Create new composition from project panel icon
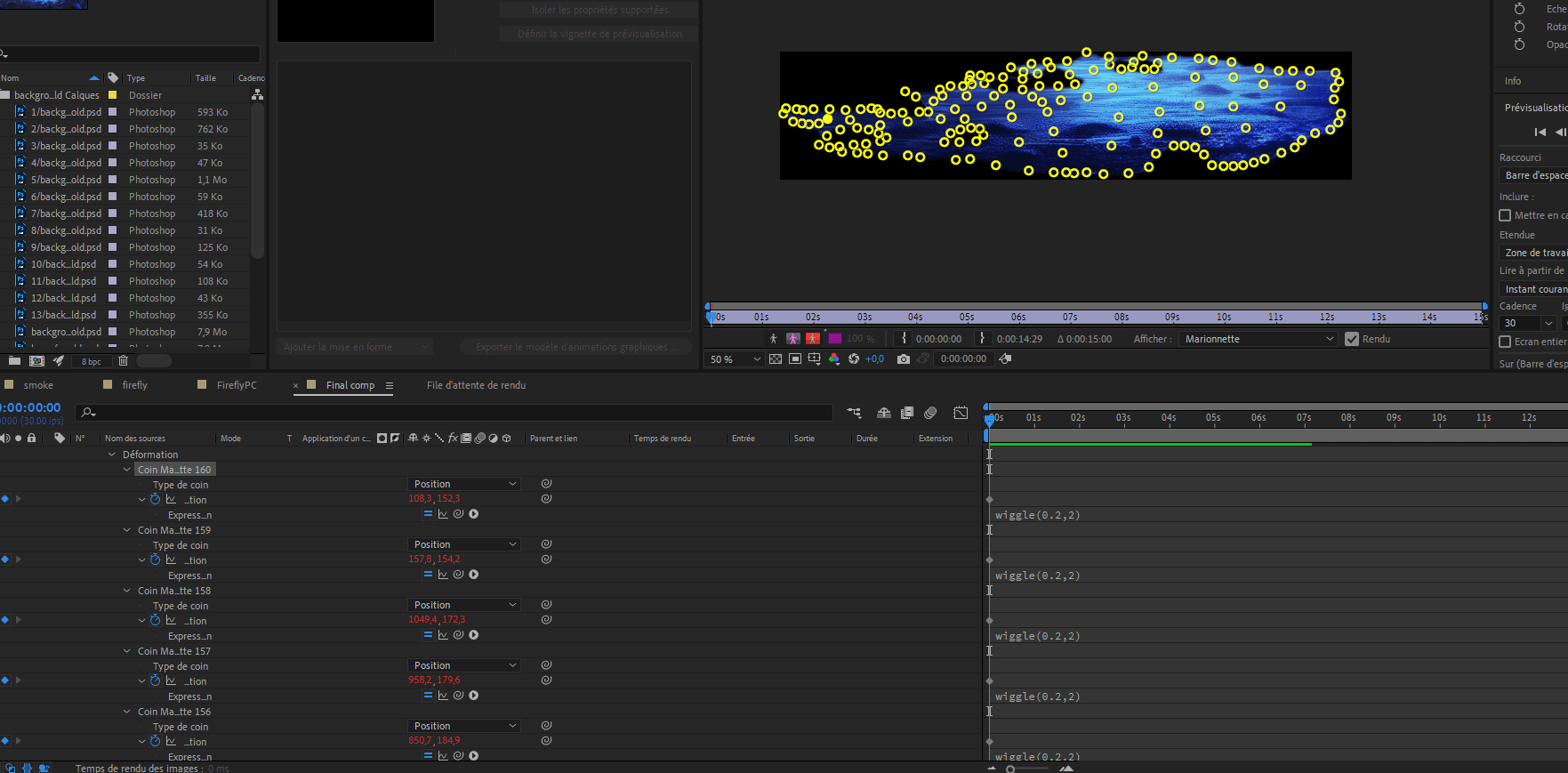Screen dimensions: 1568x773 (x=36, y=361)
